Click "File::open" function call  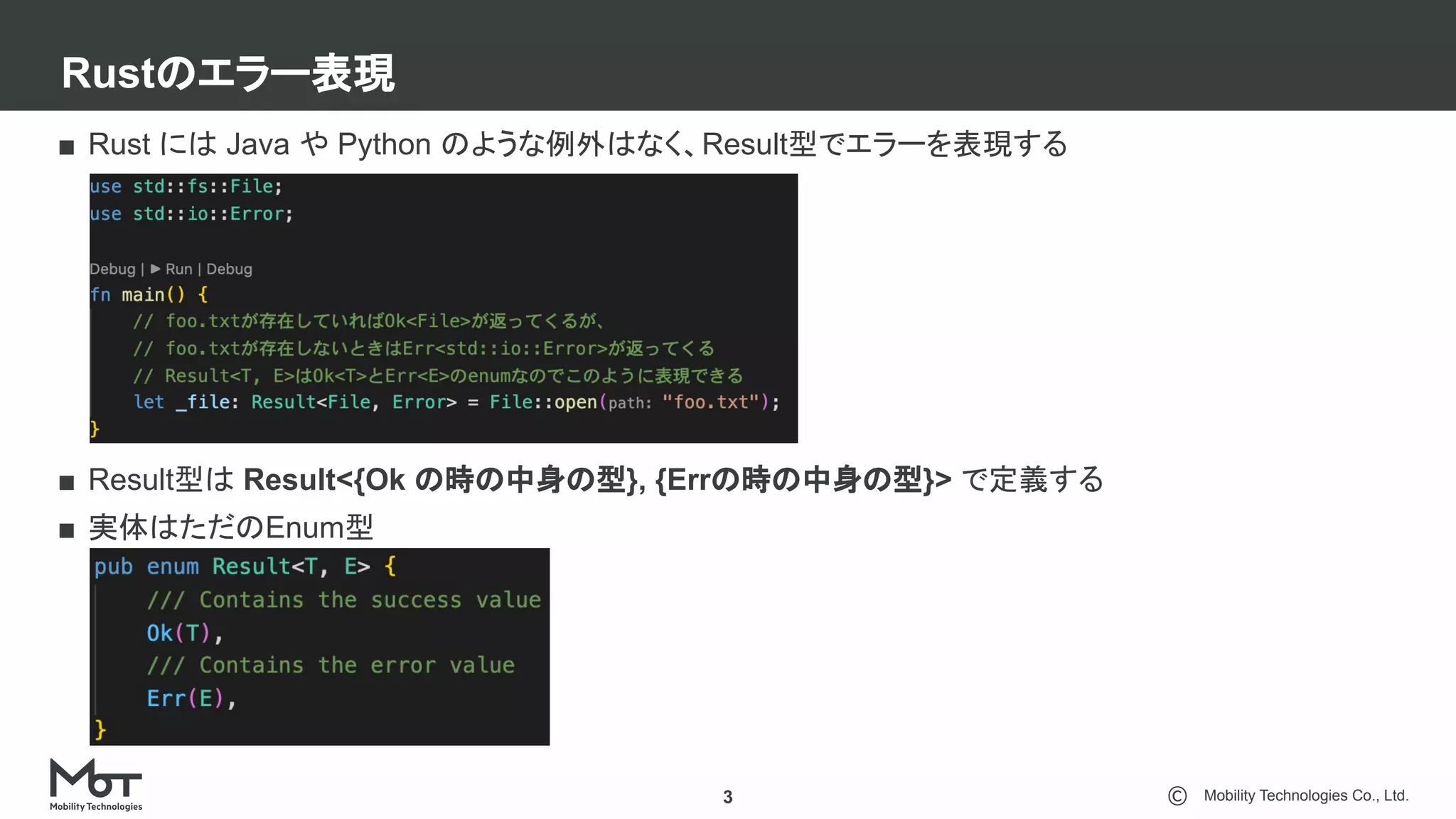[543, 402]
